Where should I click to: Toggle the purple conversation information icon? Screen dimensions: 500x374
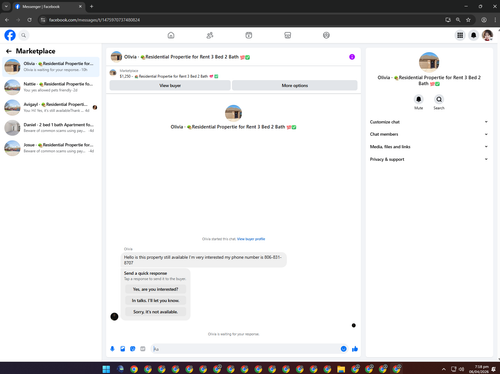click(352, 57)
